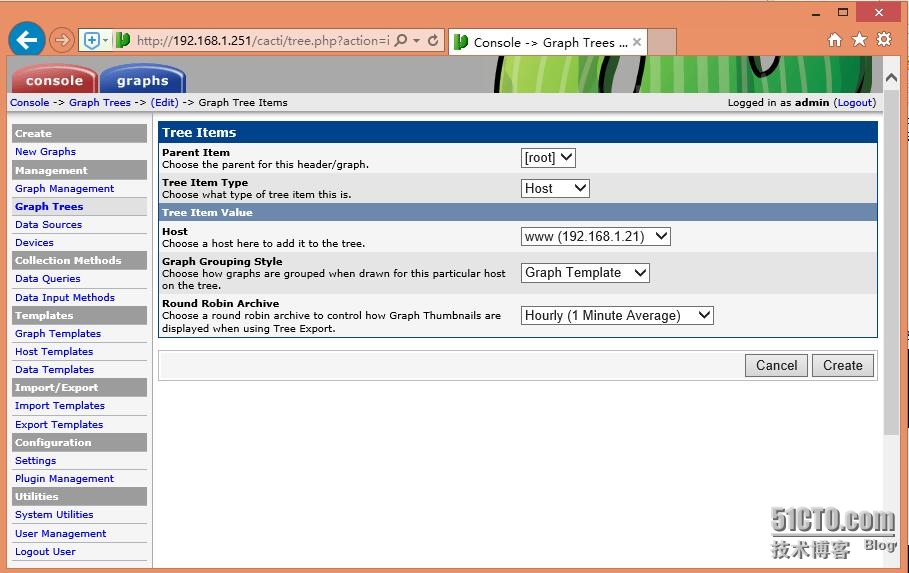This screenshot has width=909, height=573.
Task: Close the Console Graph Trees tab
Action: (637, 42)
